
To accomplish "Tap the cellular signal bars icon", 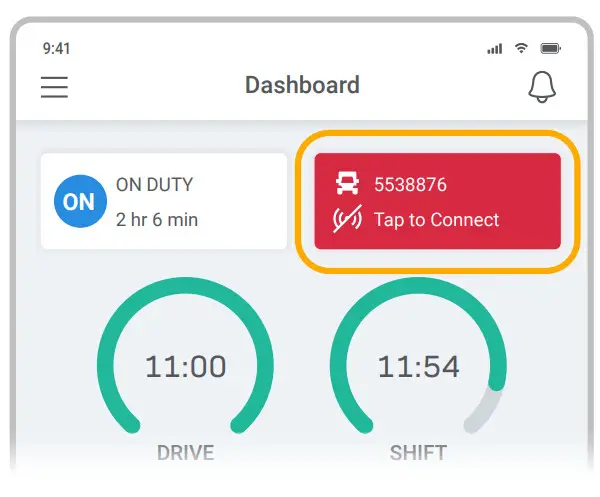I will coord(494,48).
